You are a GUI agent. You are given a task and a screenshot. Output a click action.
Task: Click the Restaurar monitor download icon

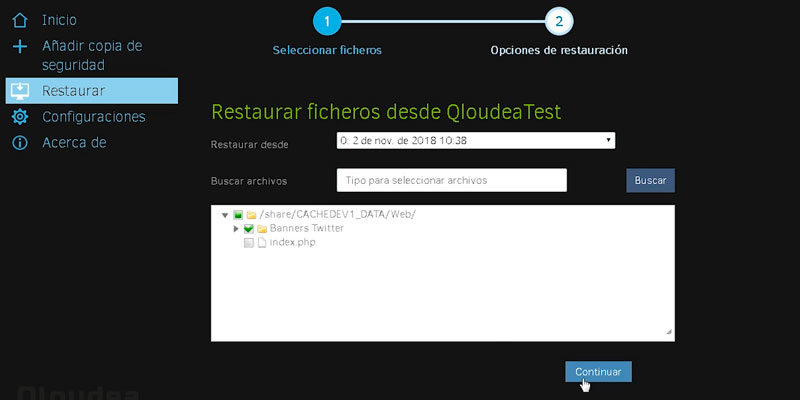point(20,91)
